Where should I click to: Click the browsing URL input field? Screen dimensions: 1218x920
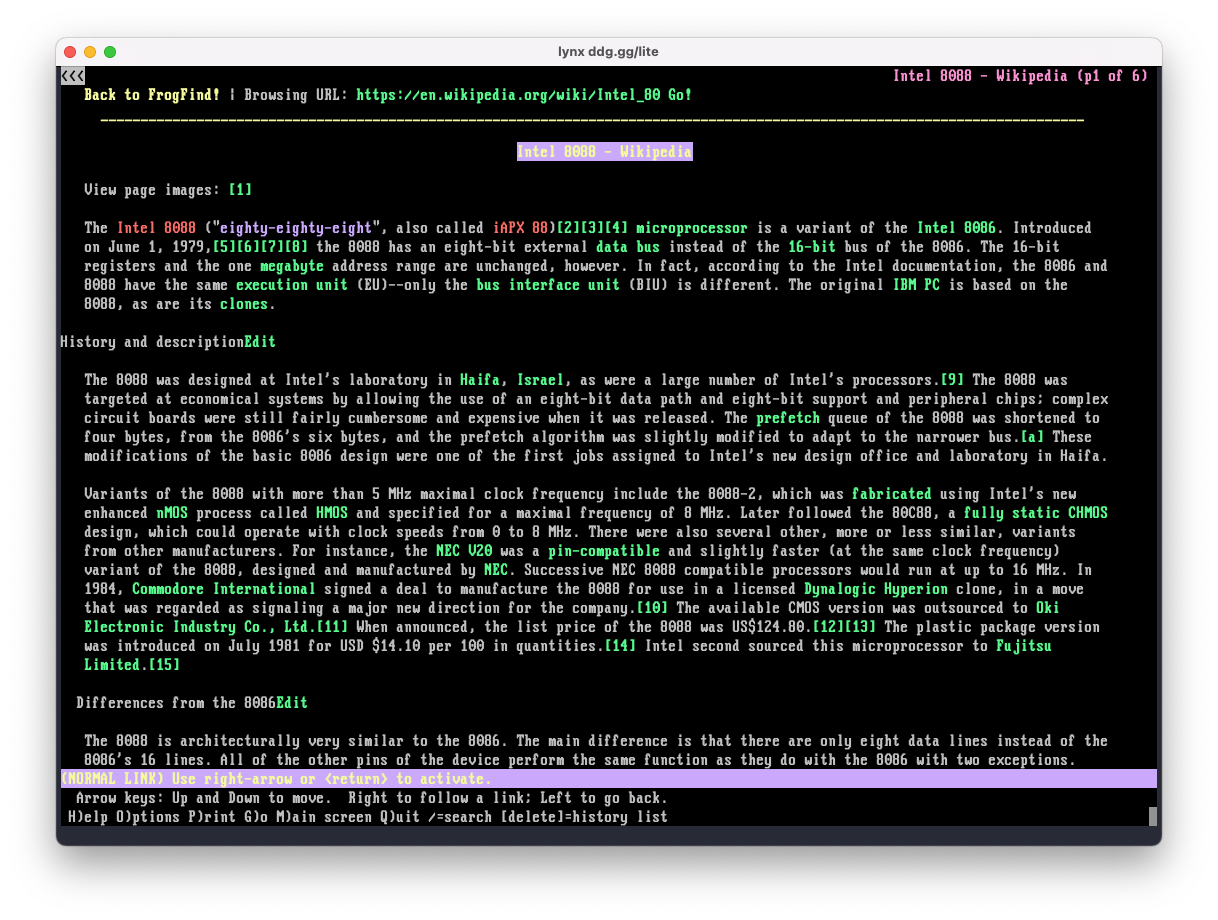[x=508, y=95]
